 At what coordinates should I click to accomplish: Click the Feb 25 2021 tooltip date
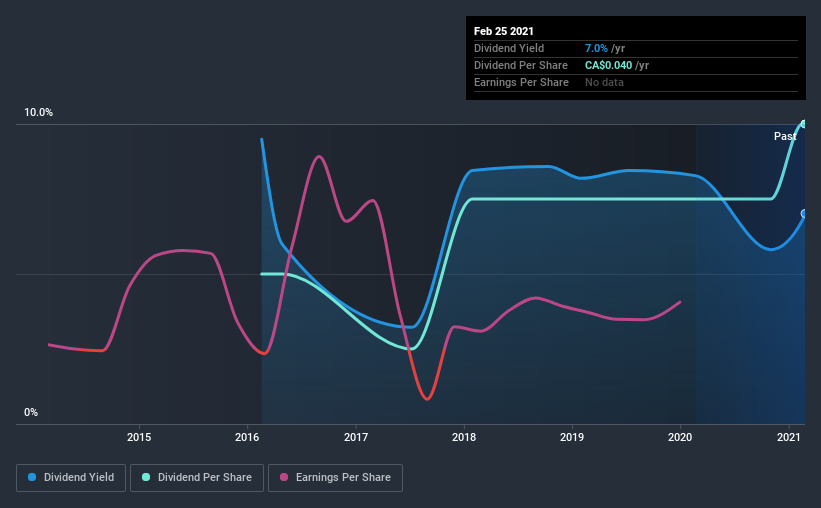504,31
